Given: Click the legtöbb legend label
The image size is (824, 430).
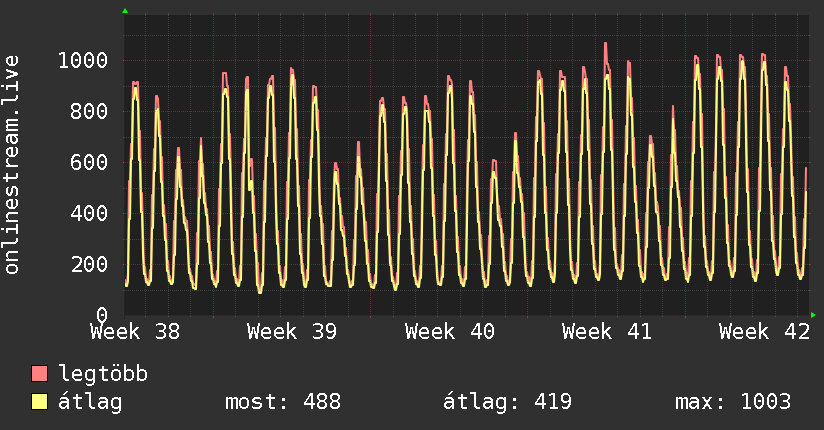Looking at the screenshot, I should click(103, 374).
